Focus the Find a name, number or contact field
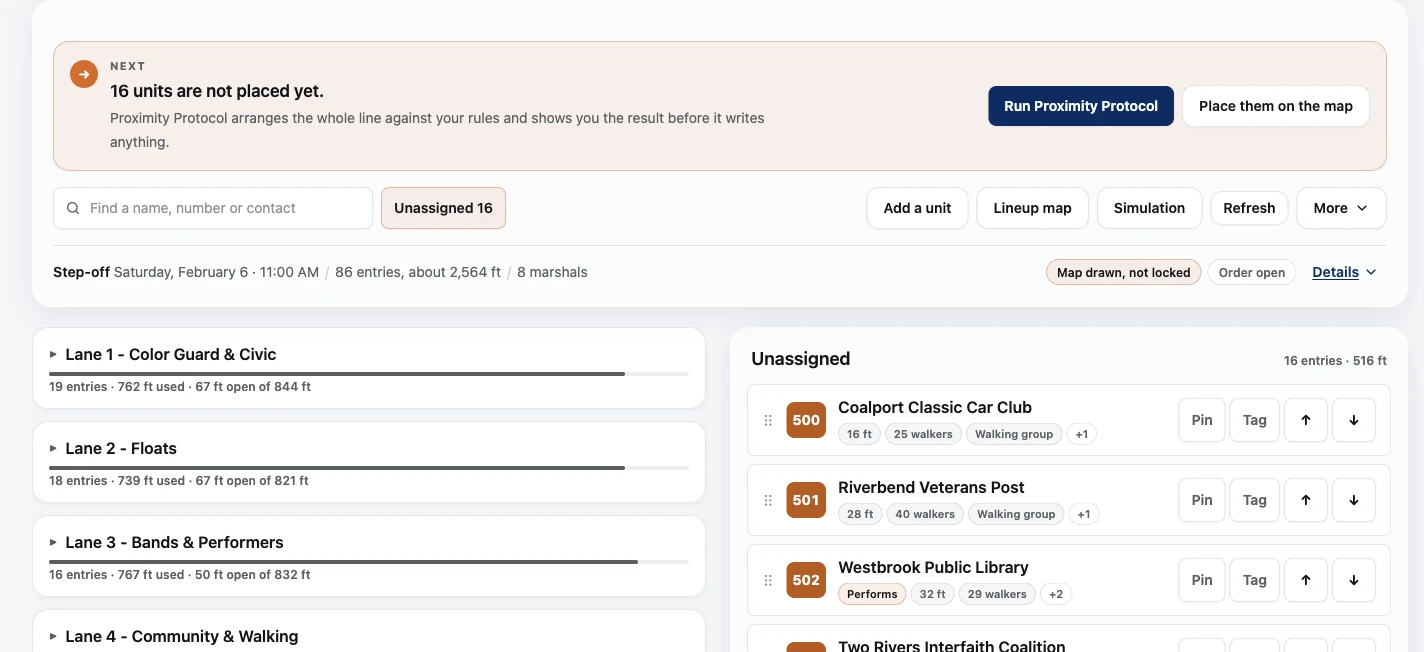This screenshot has height=652, width=1424. (213, 208)
